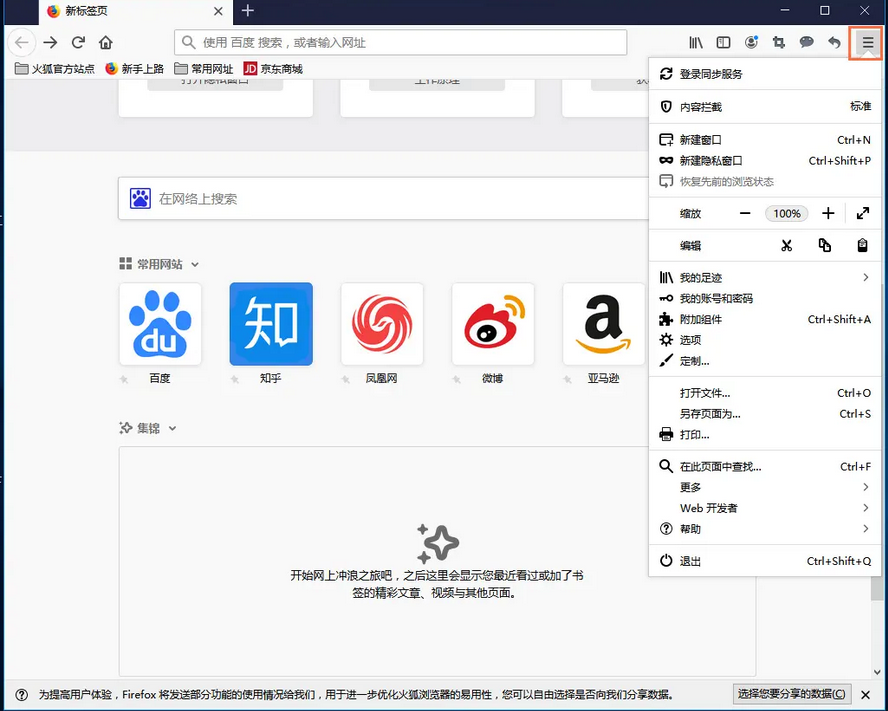Click the notification bar help icon
Viewport: 888px width, 711px height.
22,695
